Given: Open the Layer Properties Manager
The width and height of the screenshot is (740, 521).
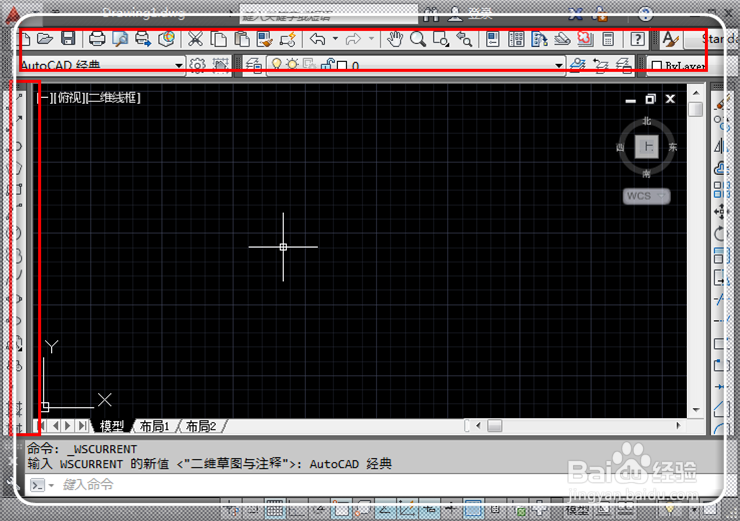Looking at the screenshot, I should tap(254, 65).
